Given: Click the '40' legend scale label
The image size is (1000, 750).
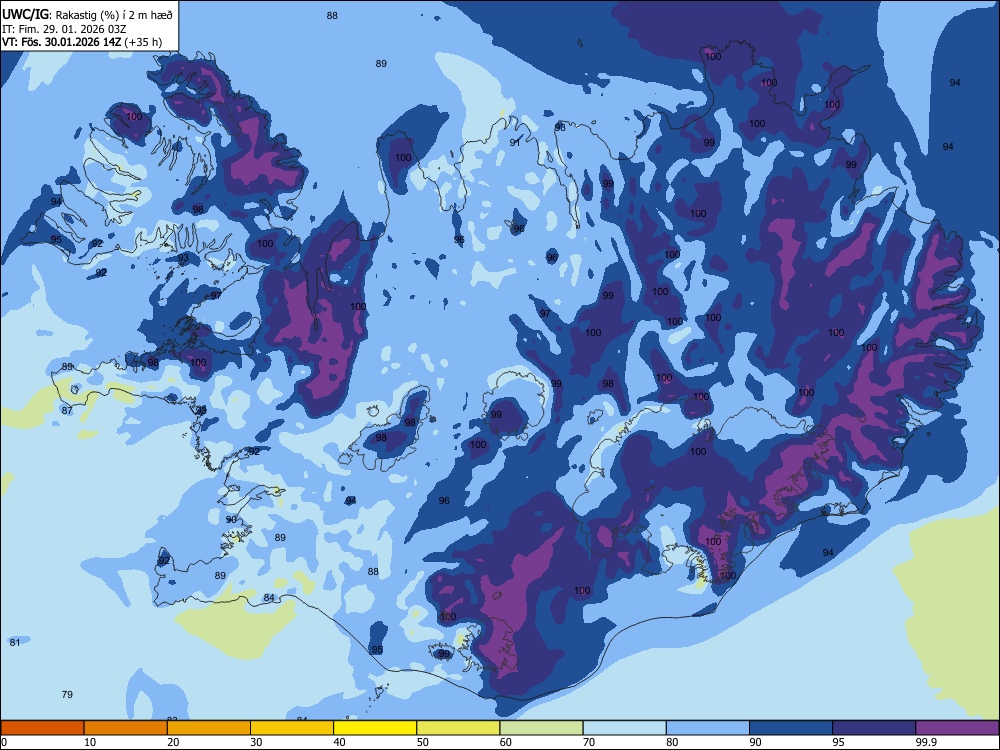Looking at the screenshot, I should 339,742.
